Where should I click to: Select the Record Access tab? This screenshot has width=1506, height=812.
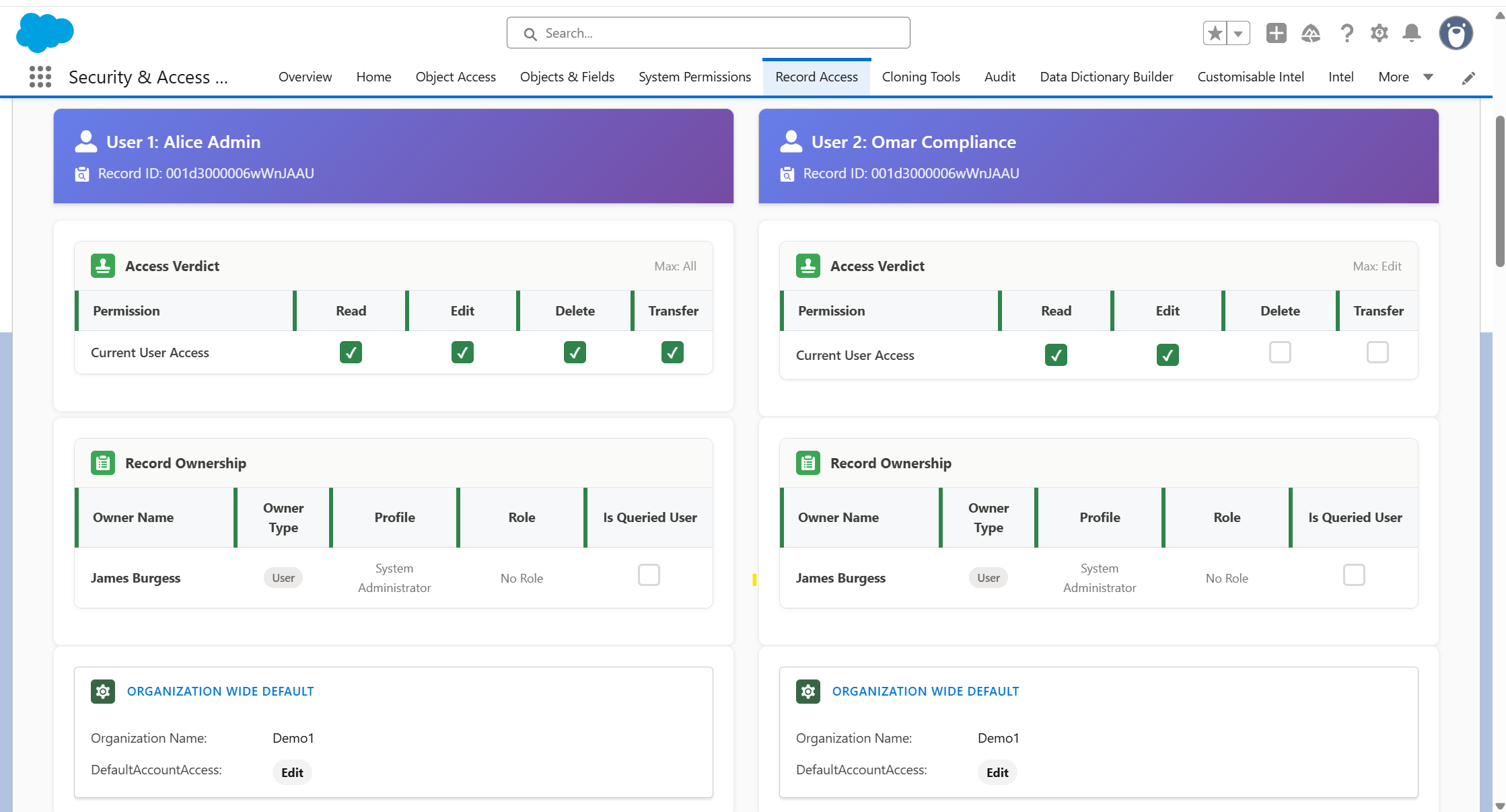pyautogui.click(x=816, y=77)
